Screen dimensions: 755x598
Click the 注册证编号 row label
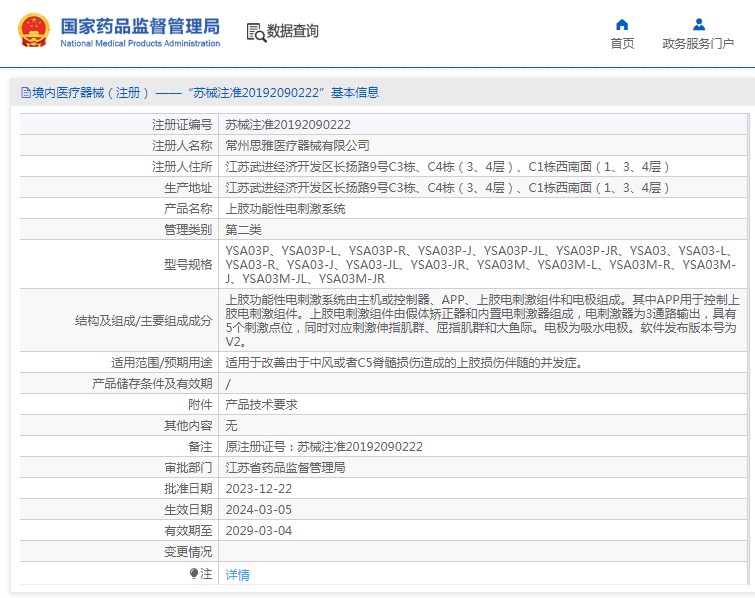pos(182,125)
